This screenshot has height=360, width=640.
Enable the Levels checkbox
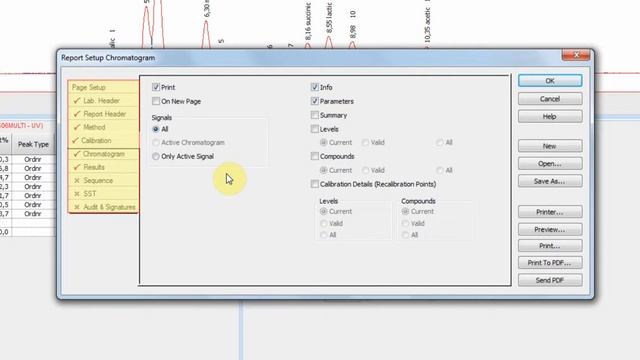[x=315, y=129]
